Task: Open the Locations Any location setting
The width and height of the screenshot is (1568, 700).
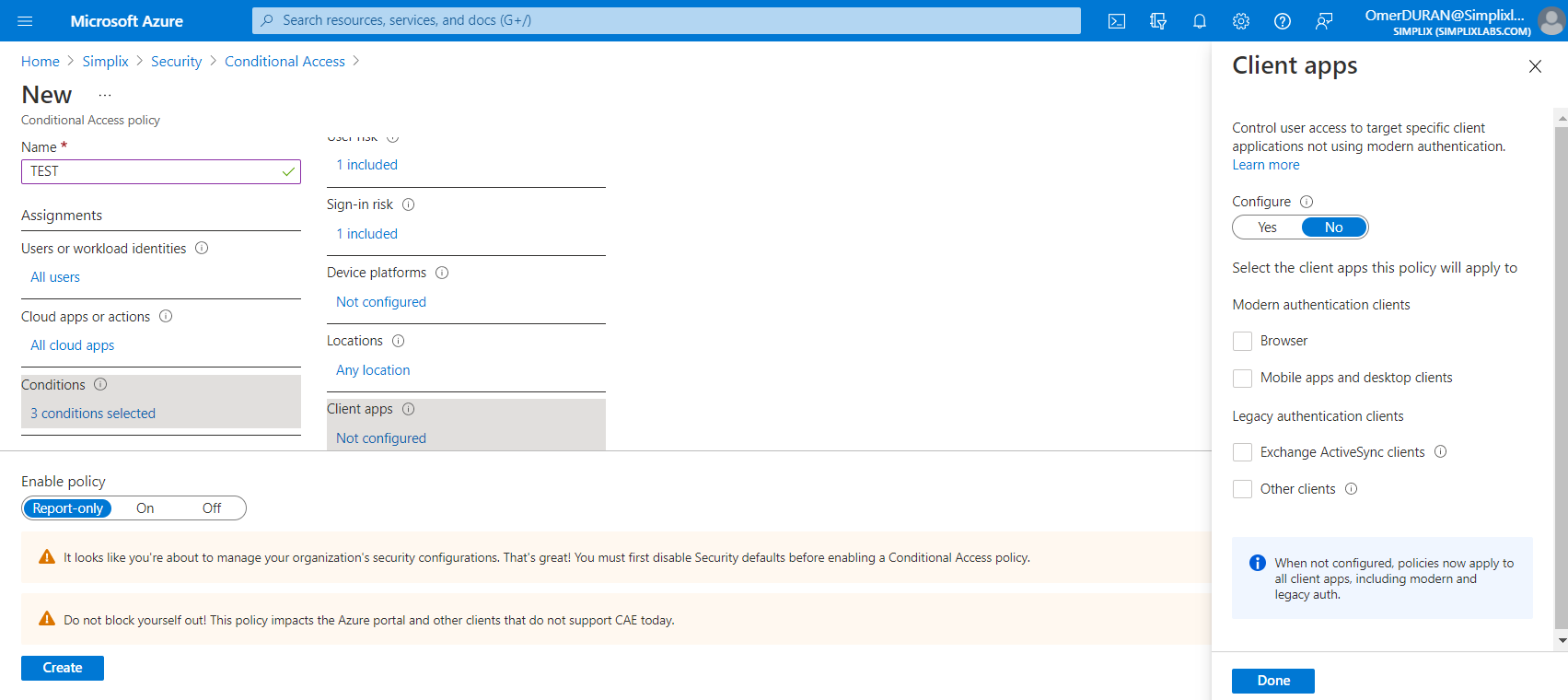Action: (x=373, y=370)
